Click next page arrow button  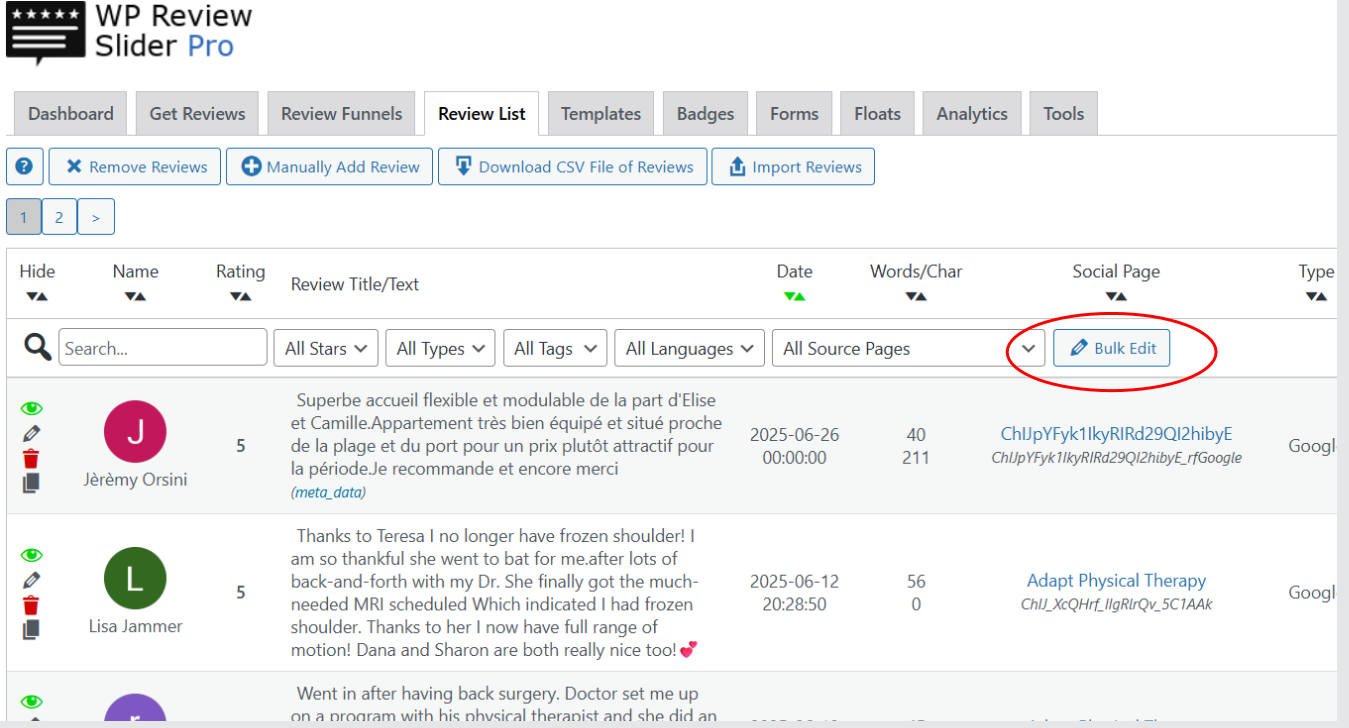[x=96, y=217]
